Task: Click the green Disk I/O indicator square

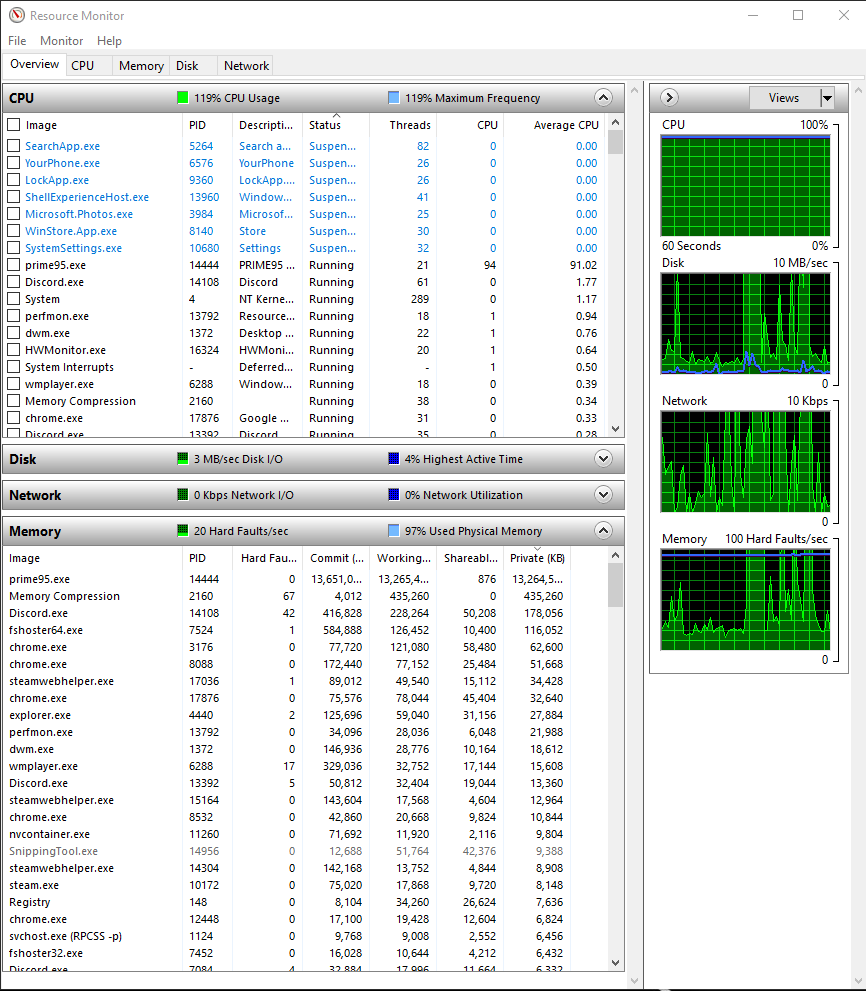Action: (183, 459)
